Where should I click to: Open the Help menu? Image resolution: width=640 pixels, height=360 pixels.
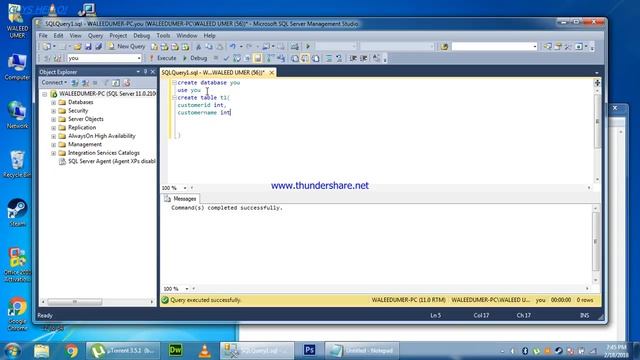(x=209, y=36)
